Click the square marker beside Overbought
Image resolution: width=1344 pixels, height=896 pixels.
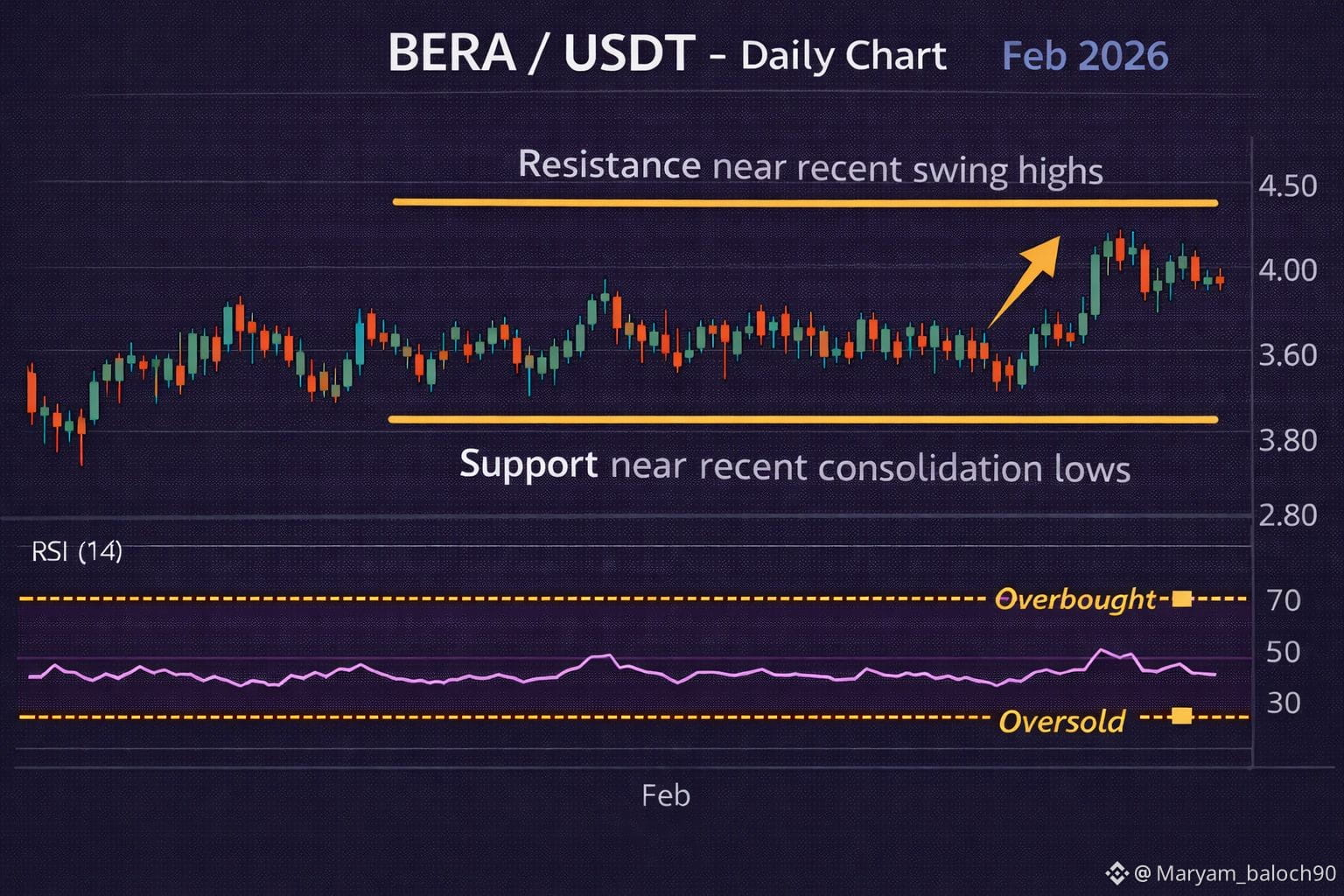click(1182, 598)
